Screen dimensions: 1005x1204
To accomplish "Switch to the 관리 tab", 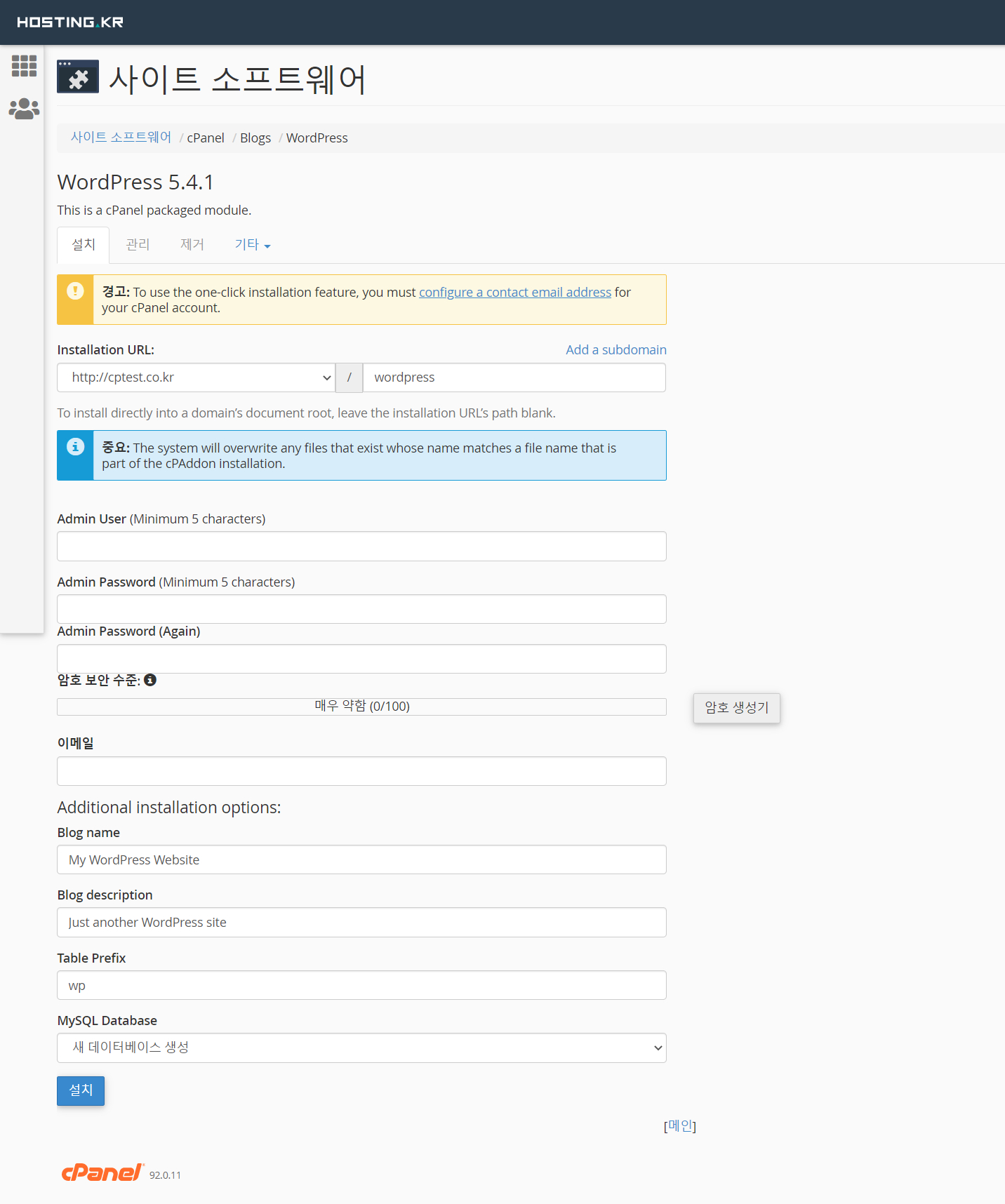I will [x=138, y=245].
